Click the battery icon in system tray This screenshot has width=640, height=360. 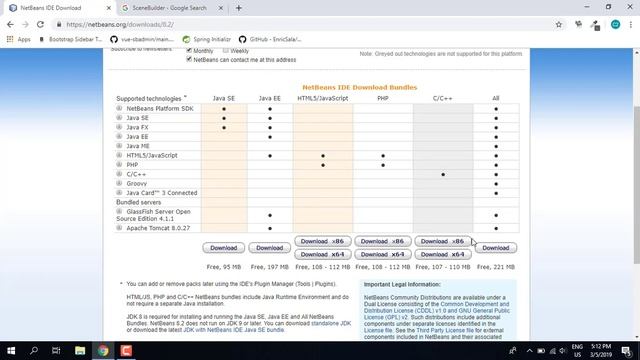point(541,351)
